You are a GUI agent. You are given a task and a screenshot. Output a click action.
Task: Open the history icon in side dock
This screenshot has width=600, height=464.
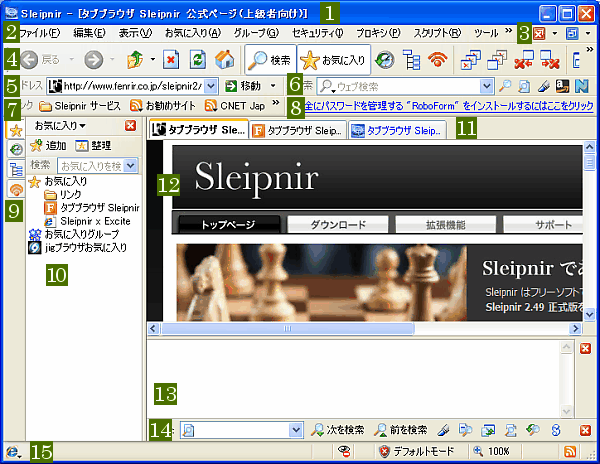coord(16,149)
